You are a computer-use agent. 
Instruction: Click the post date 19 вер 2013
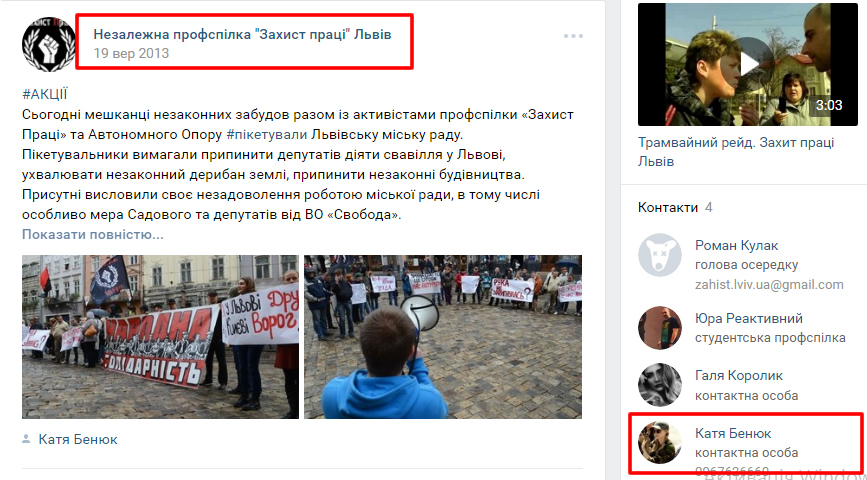pyautogui.click(x=131, y=54)
